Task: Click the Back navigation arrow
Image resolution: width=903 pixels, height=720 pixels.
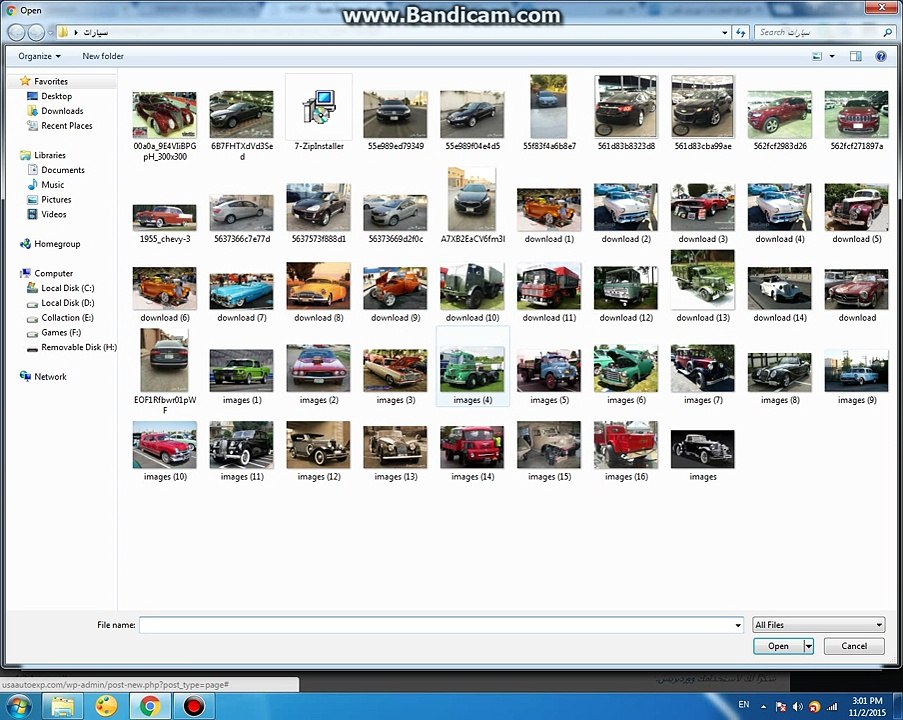Action: (17, 32)
